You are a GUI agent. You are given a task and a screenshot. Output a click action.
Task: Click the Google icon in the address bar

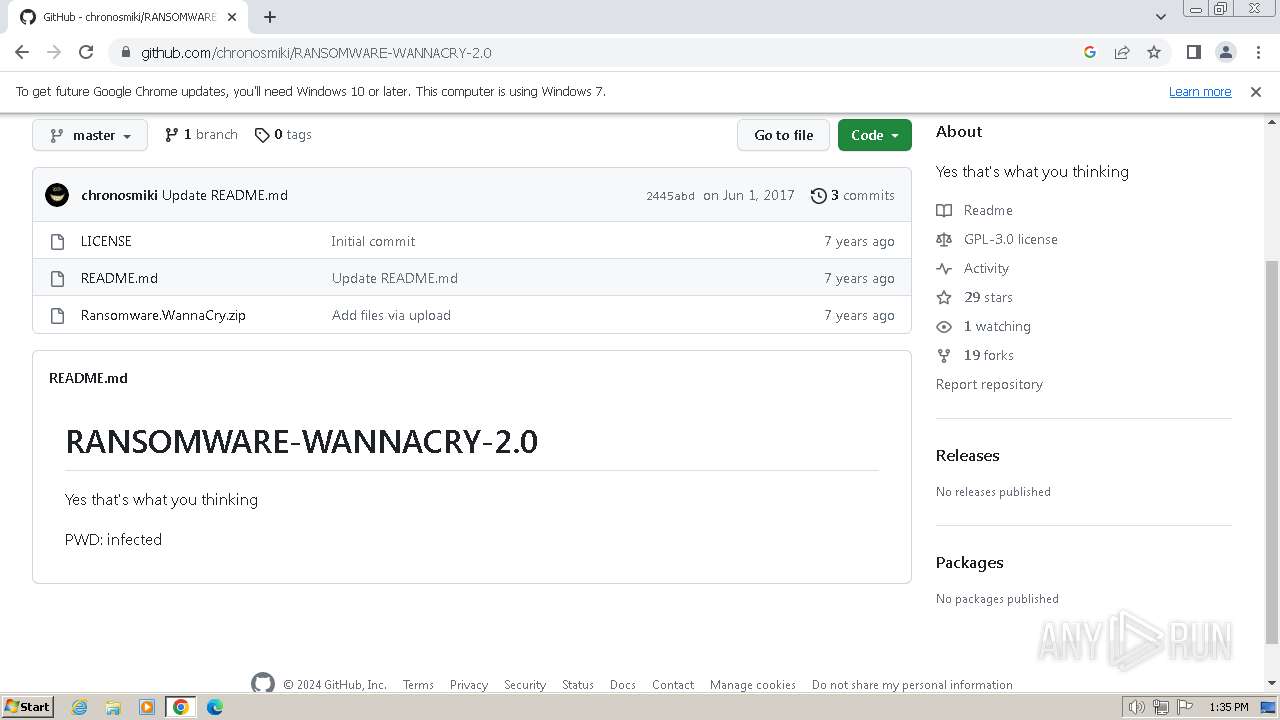1090,52
